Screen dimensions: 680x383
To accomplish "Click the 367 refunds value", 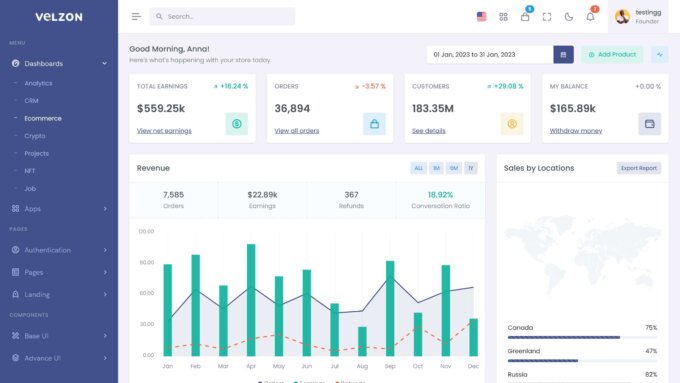I will tap(351, 195).
